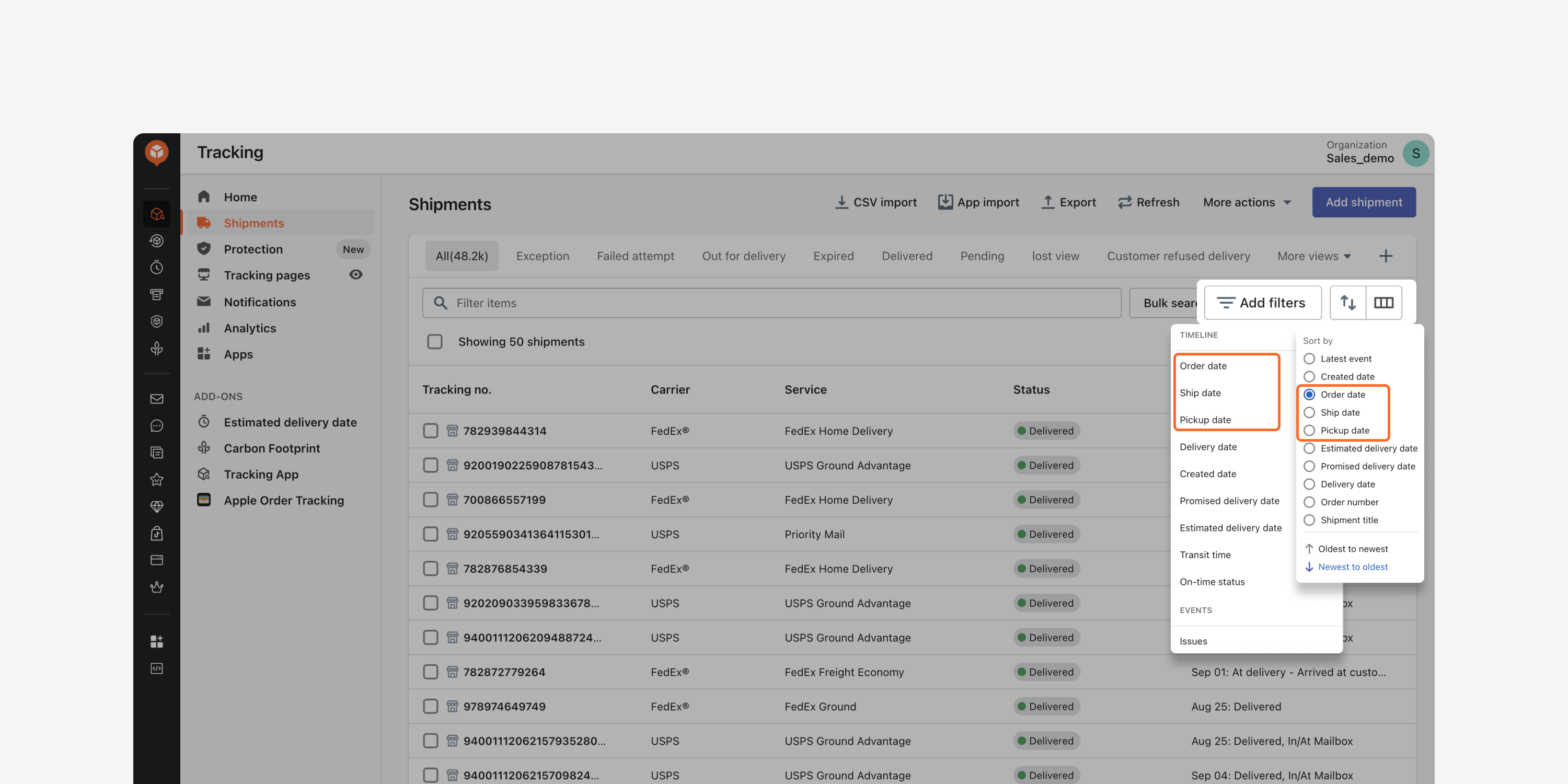Check the box for shipment 782939844314

pyautogui.click(x=430, y=431)
